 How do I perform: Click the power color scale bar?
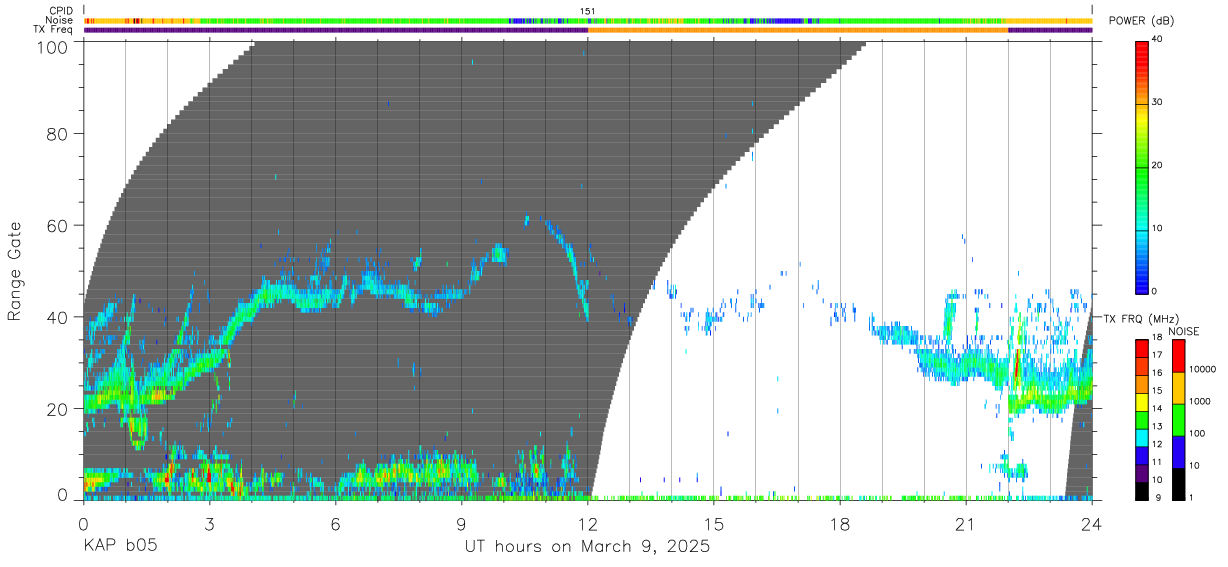tap(1142, 166)
